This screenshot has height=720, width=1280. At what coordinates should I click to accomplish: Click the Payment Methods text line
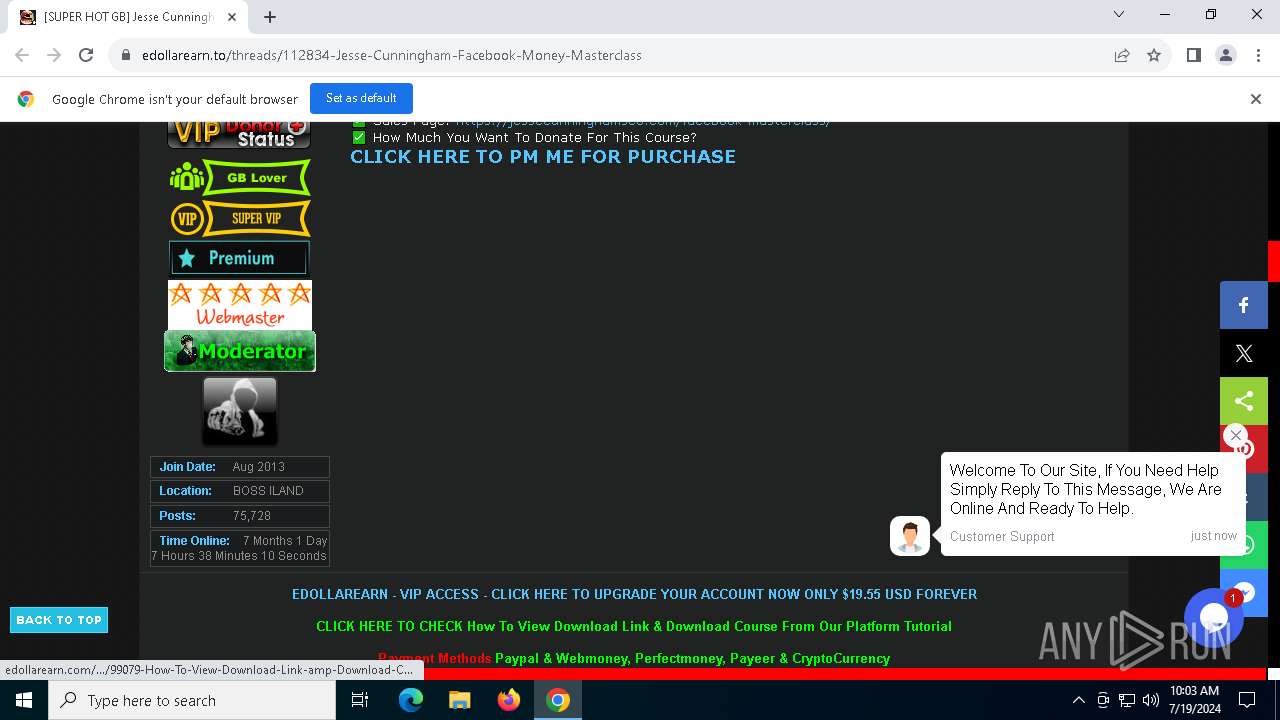634,658
